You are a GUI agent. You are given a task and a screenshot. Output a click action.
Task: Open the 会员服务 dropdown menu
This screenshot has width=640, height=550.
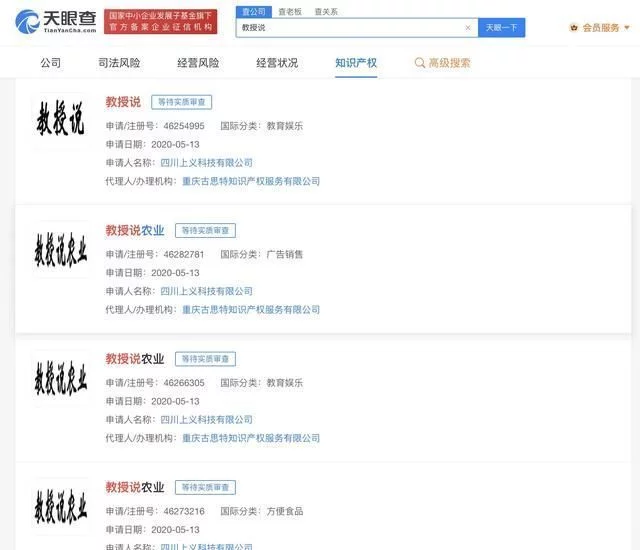click(x=600, y=28)
